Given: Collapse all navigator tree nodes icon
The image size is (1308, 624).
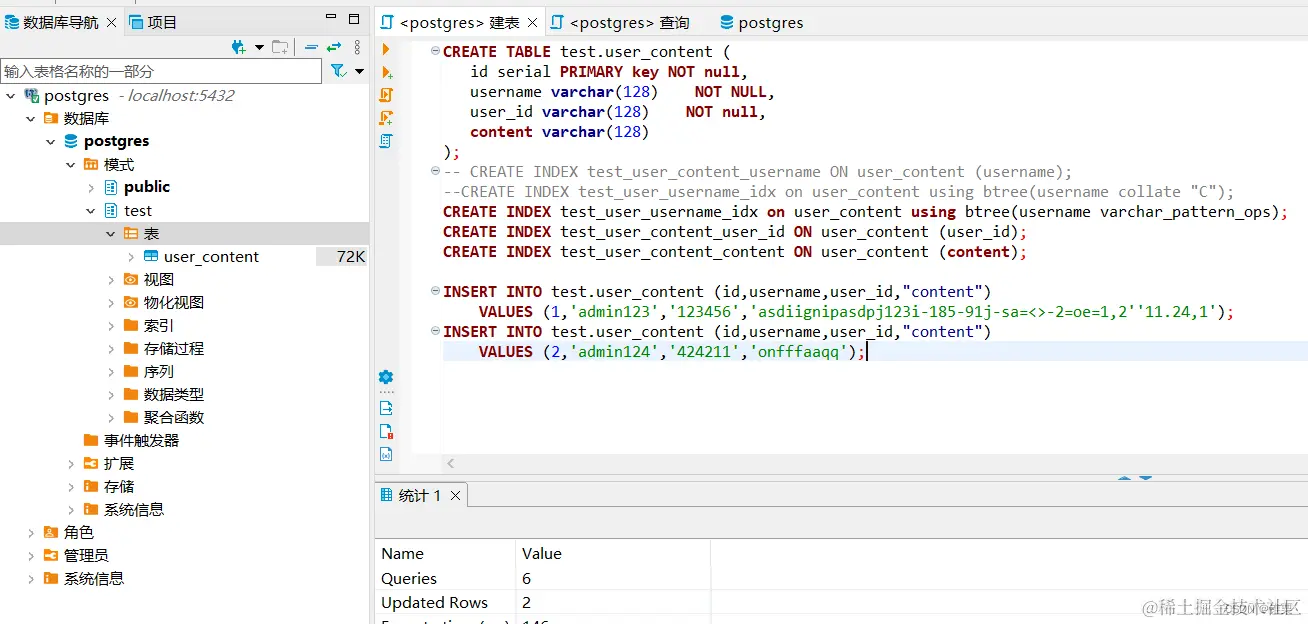Looking at the screenshot, I should (311, 46).
